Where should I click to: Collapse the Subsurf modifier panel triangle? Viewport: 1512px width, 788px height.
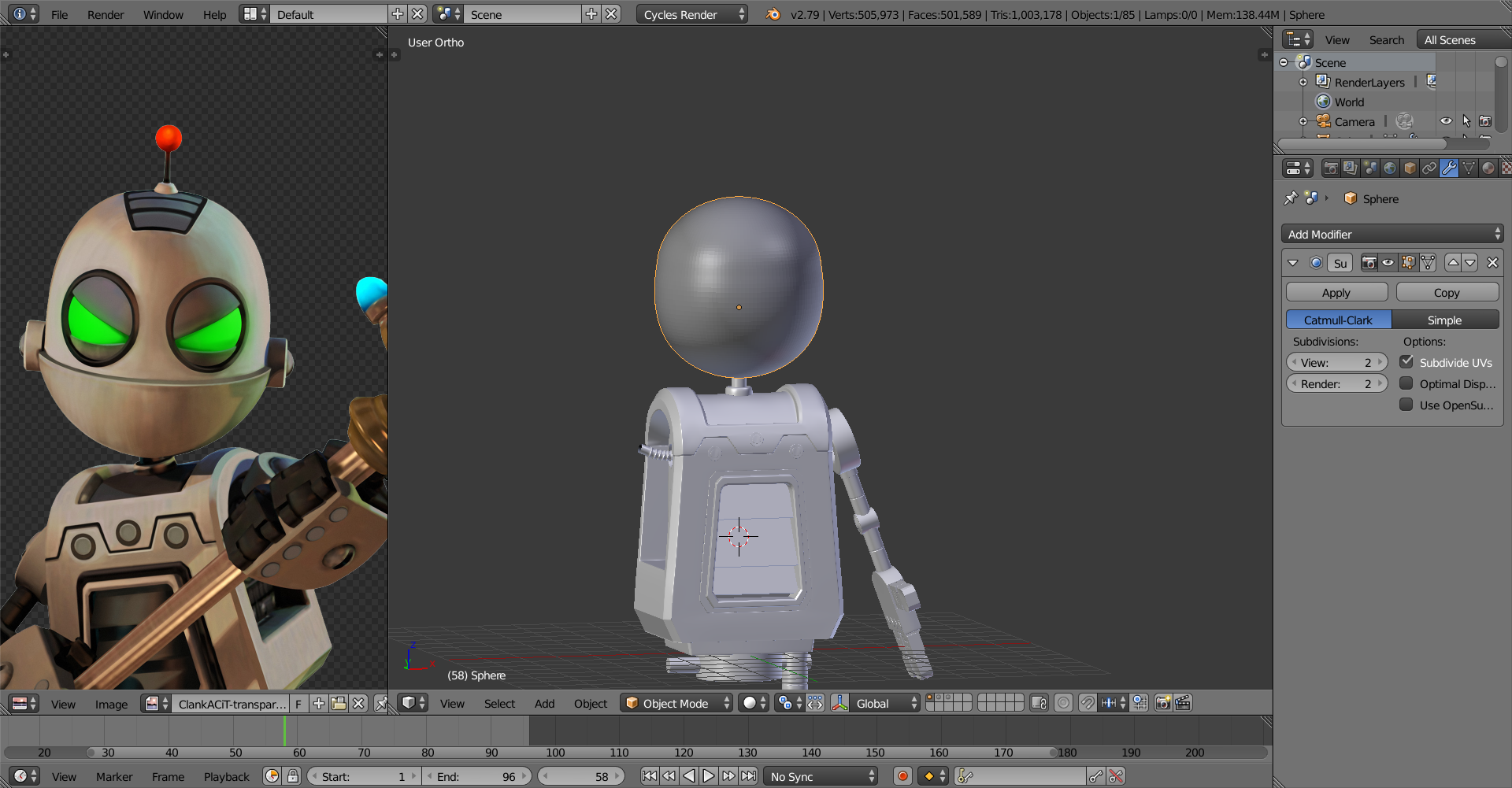1293,263
